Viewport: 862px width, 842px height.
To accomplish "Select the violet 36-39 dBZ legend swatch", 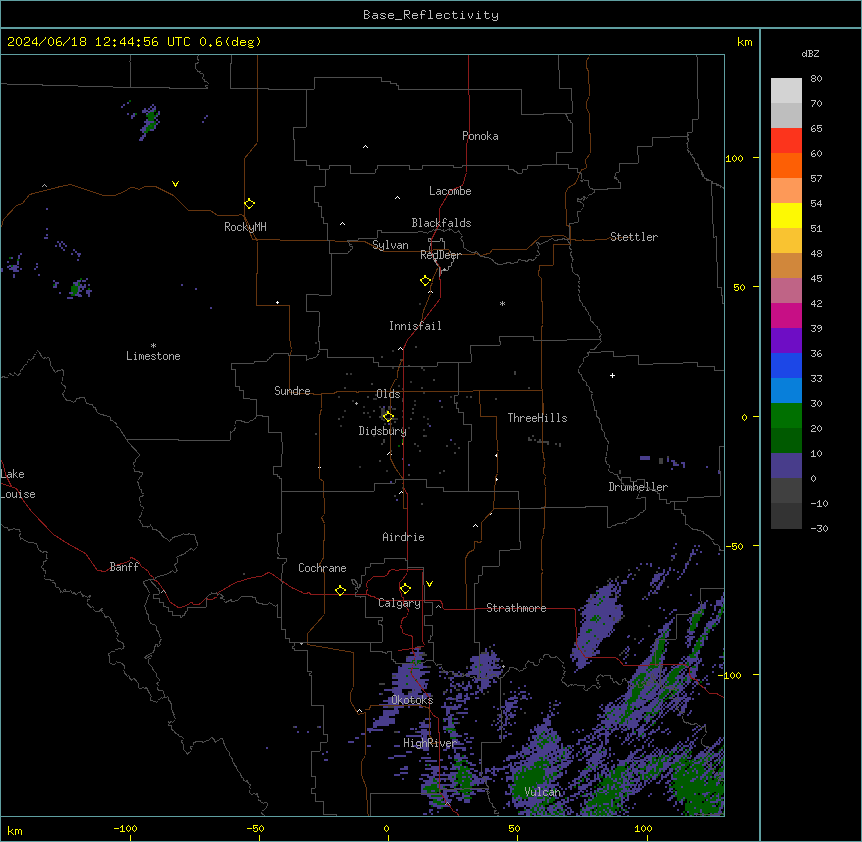I will tap(786, 341).
